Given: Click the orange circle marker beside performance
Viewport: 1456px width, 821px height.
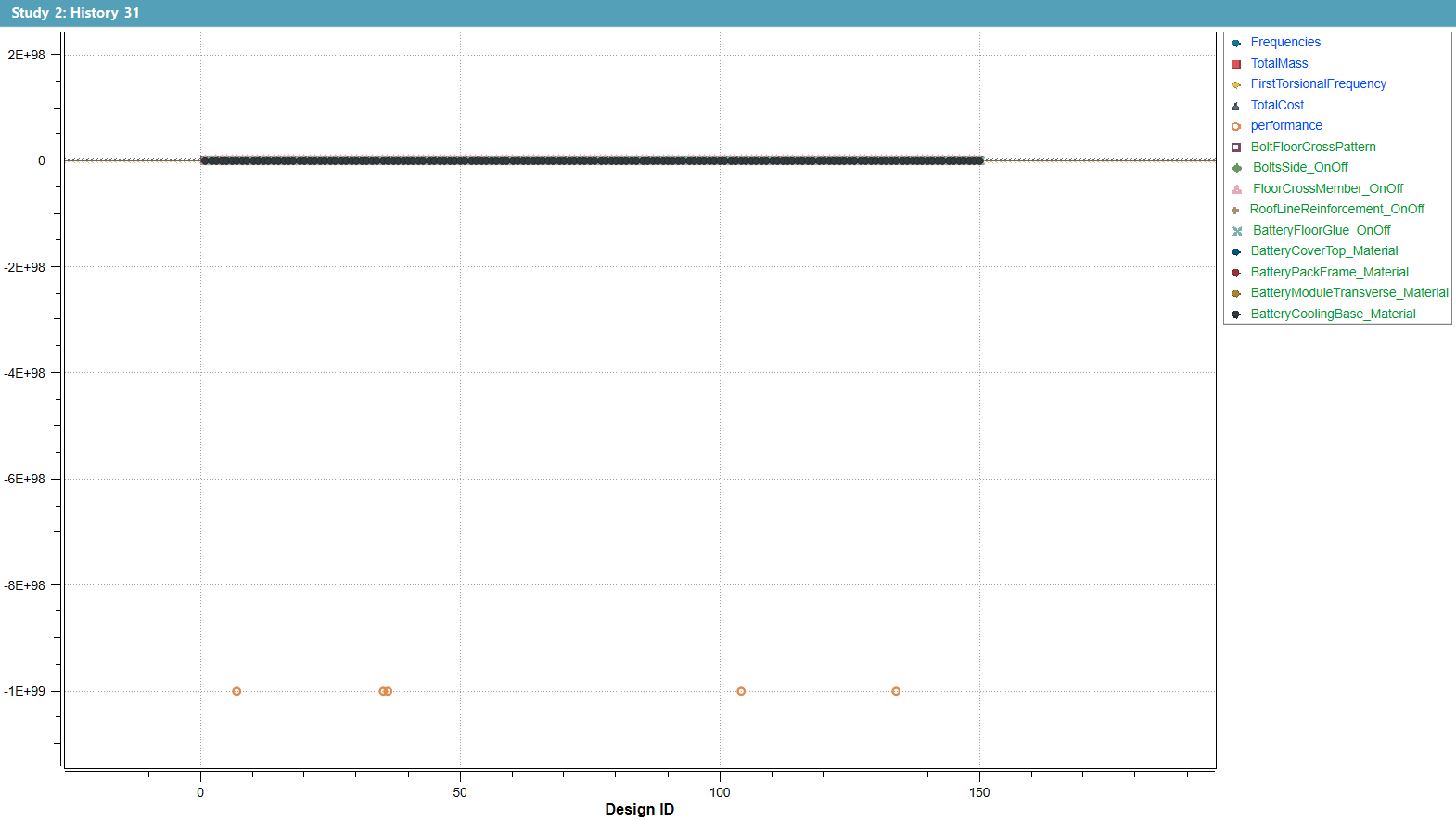Looking at the screenshot, I should pyautogui.click(x=1236, y=126).
